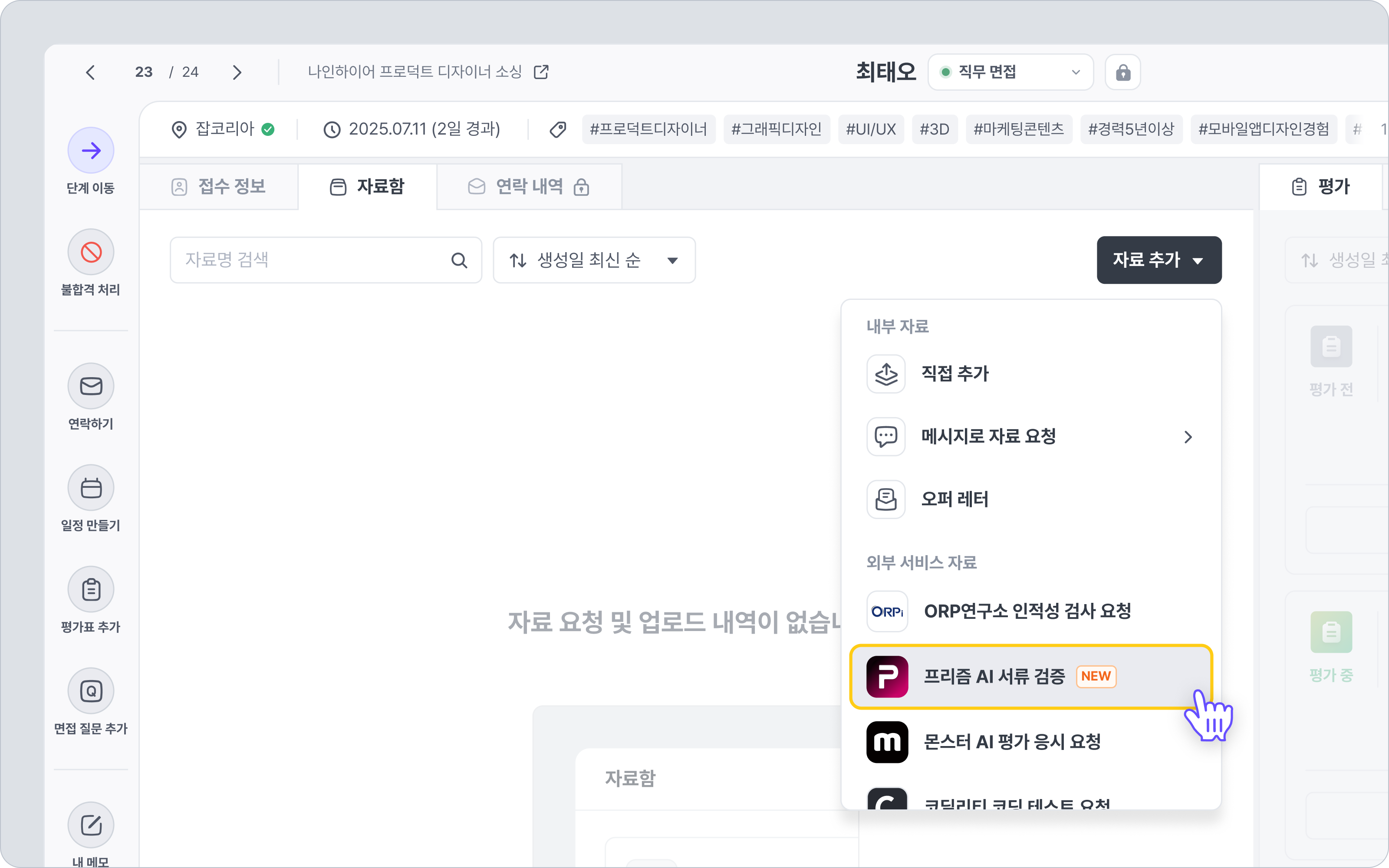Click the #UI/UX tag chip
The height and width of the screenshot is (868, 1389).
[x=871, y=129]
